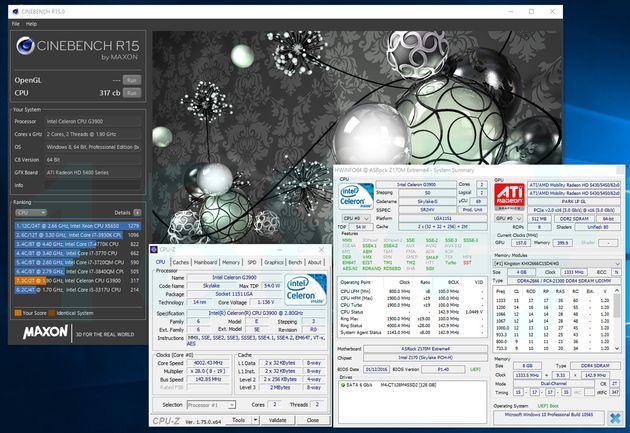Click the Close button in CPU-Z

(x=313, y=420)
